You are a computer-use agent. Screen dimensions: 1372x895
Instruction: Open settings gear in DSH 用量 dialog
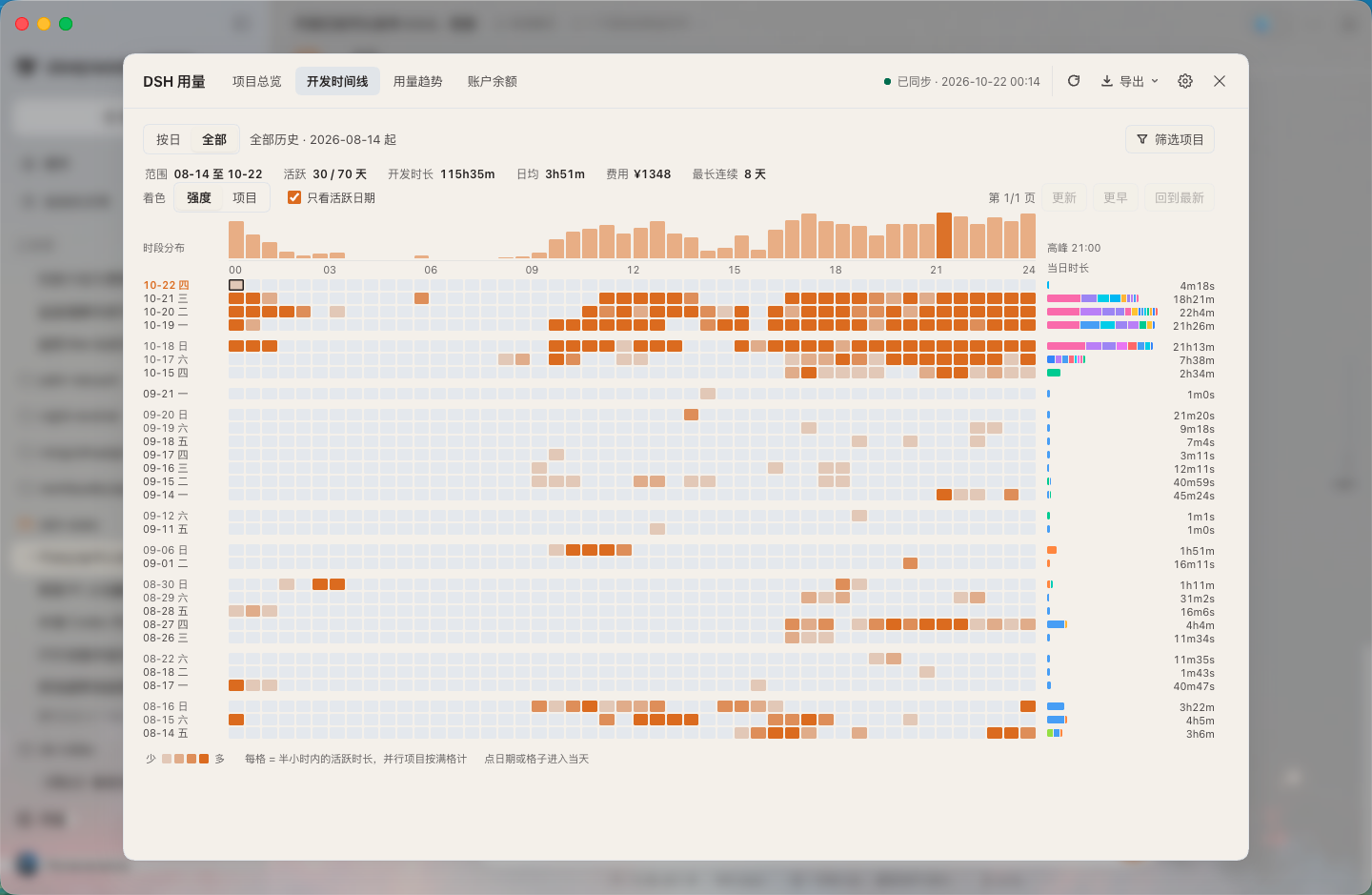point(1185,81)
